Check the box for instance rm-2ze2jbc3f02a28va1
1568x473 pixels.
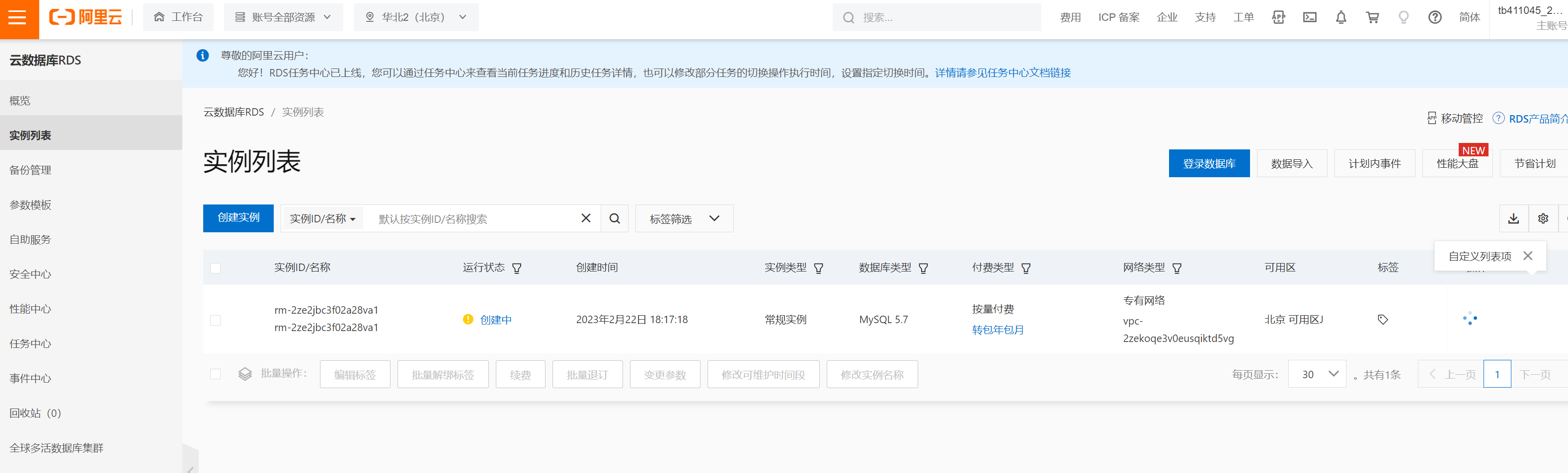click(216, 321)
